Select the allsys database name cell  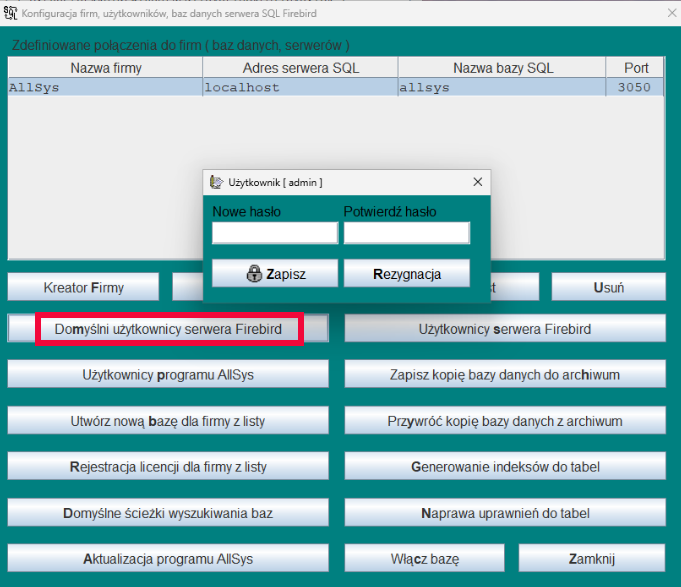pyautogui.click(x=502, y=87)
